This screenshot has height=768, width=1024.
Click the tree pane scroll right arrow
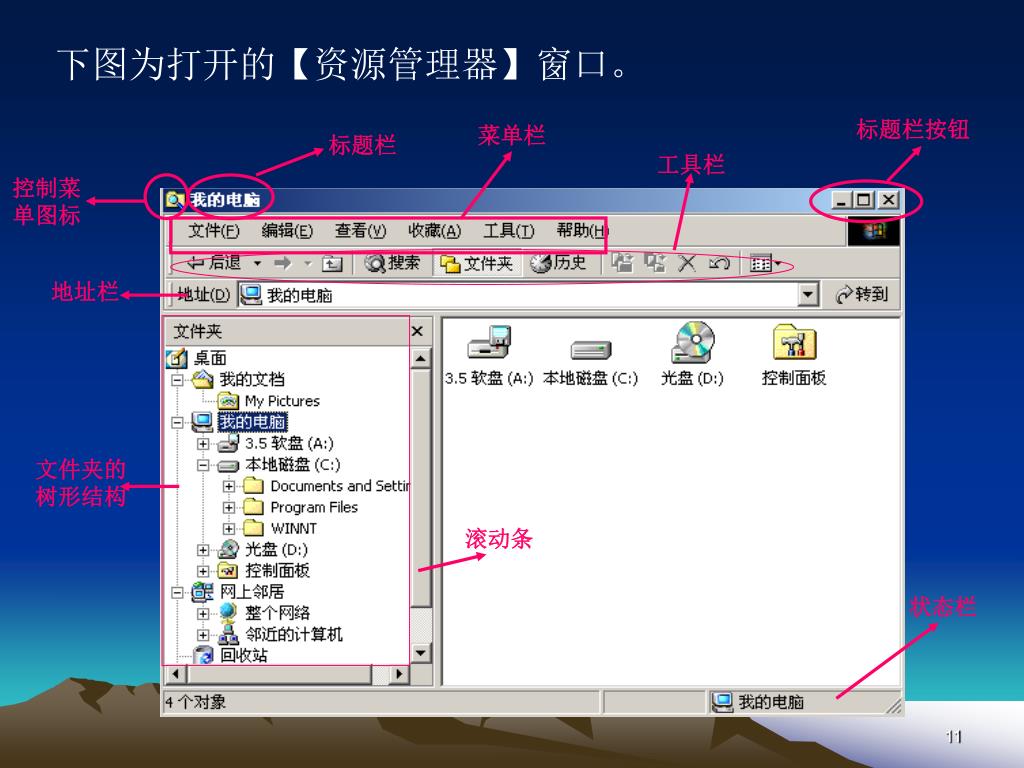point(399,673)
